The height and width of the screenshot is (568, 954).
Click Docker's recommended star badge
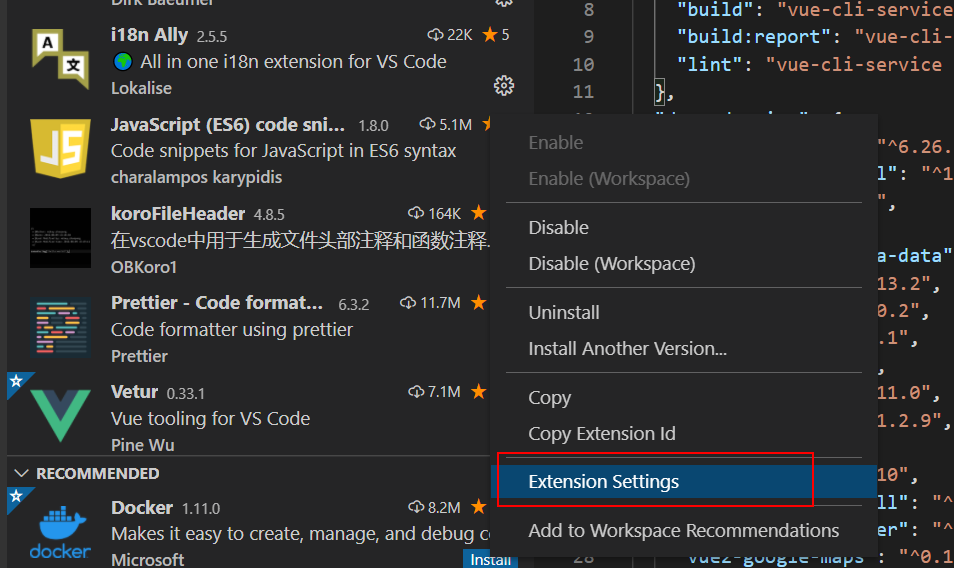16,496
